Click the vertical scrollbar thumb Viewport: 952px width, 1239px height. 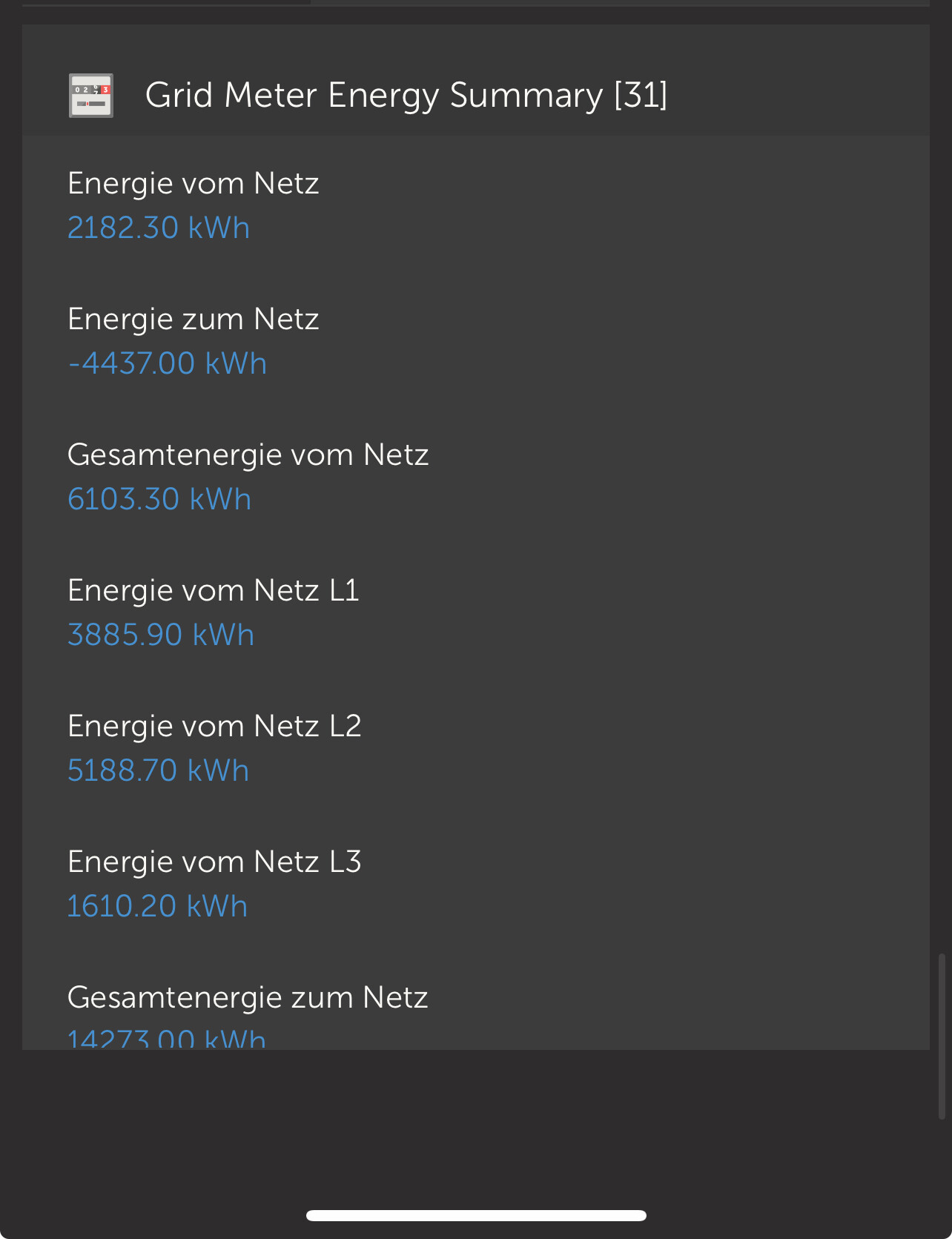click(x=942, y=1036)
